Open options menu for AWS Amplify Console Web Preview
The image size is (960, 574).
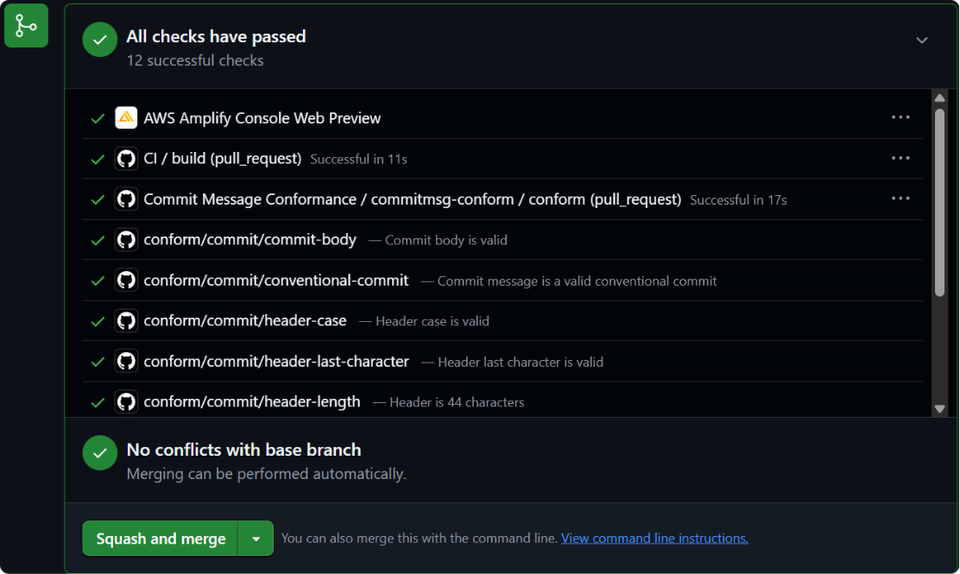[900, 117]
